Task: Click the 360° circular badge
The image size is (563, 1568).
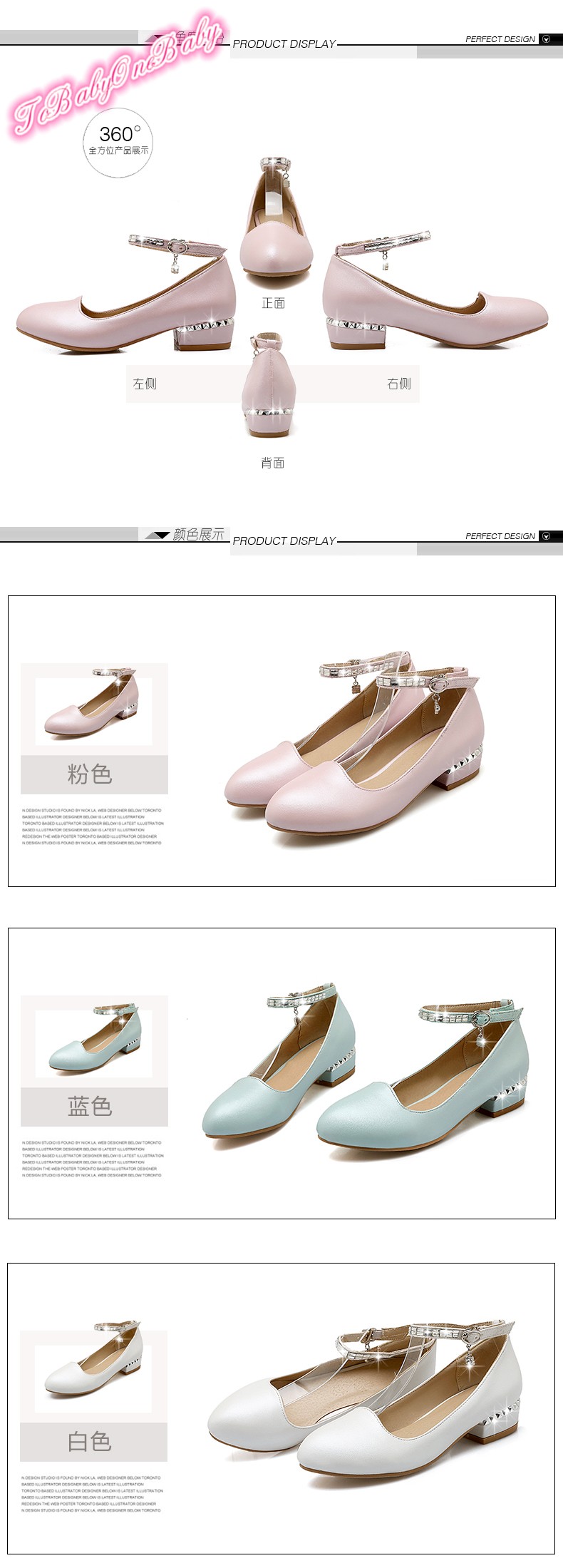Action: click(118, 141)
